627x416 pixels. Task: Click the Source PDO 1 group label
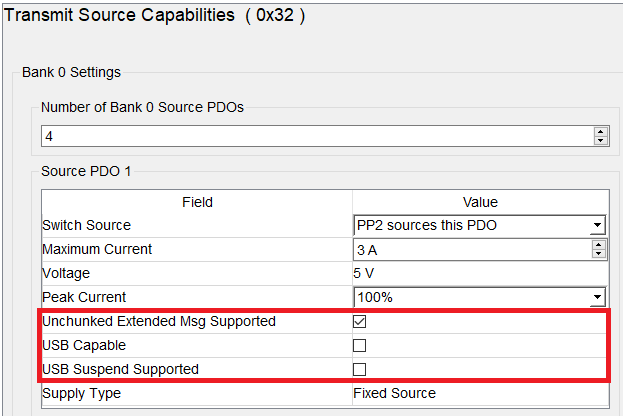click(x=86, y=171)
